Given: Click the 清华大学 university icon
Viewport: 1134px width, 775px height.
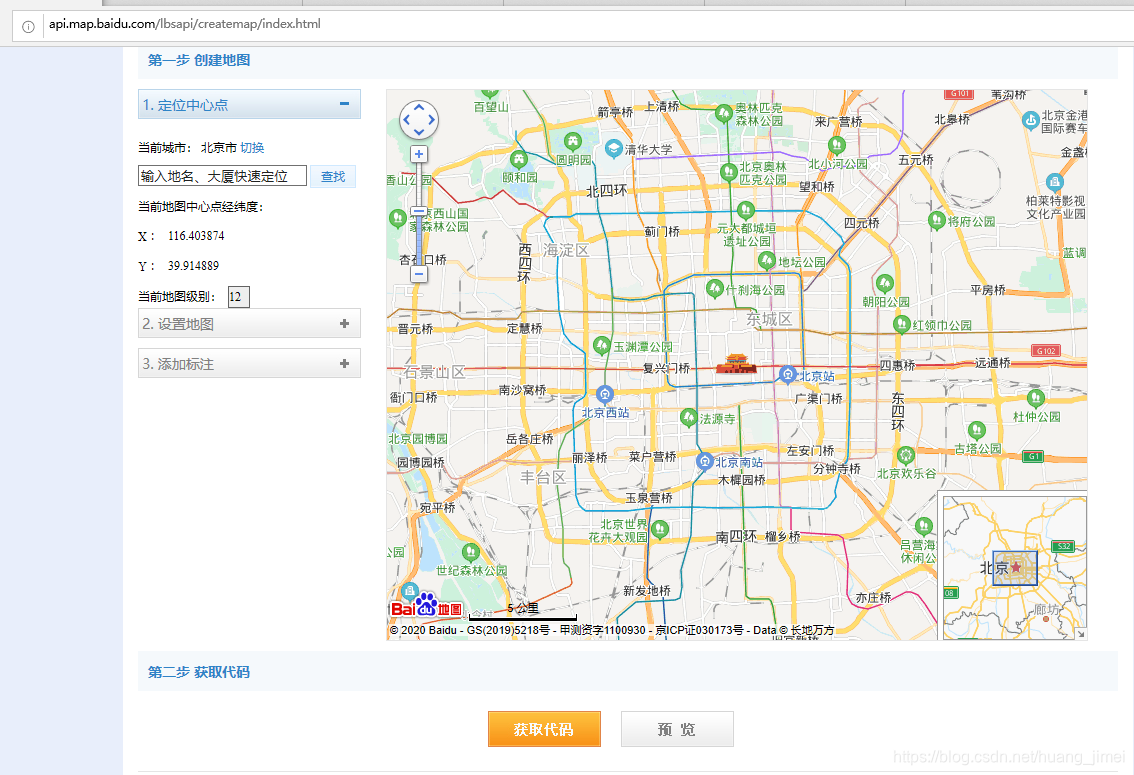Looking at the screenshot, I should [614, 149].
